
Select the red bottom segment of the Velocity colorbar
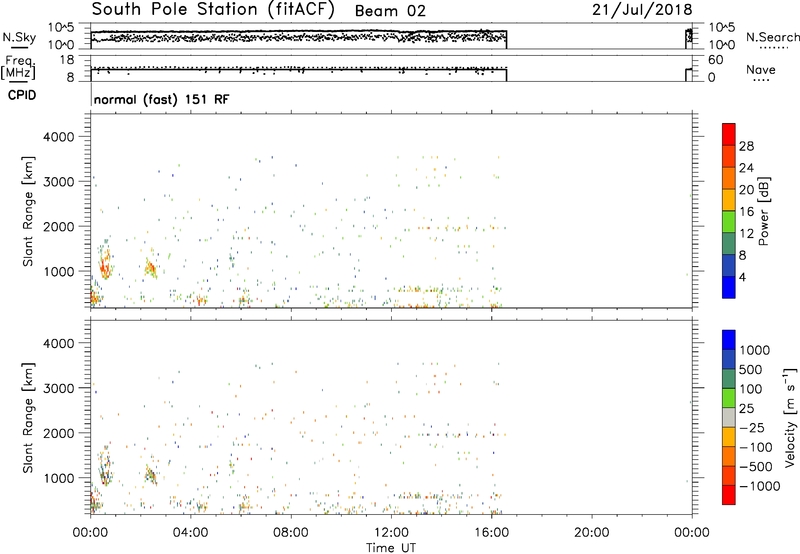click(x=729, y=495)
